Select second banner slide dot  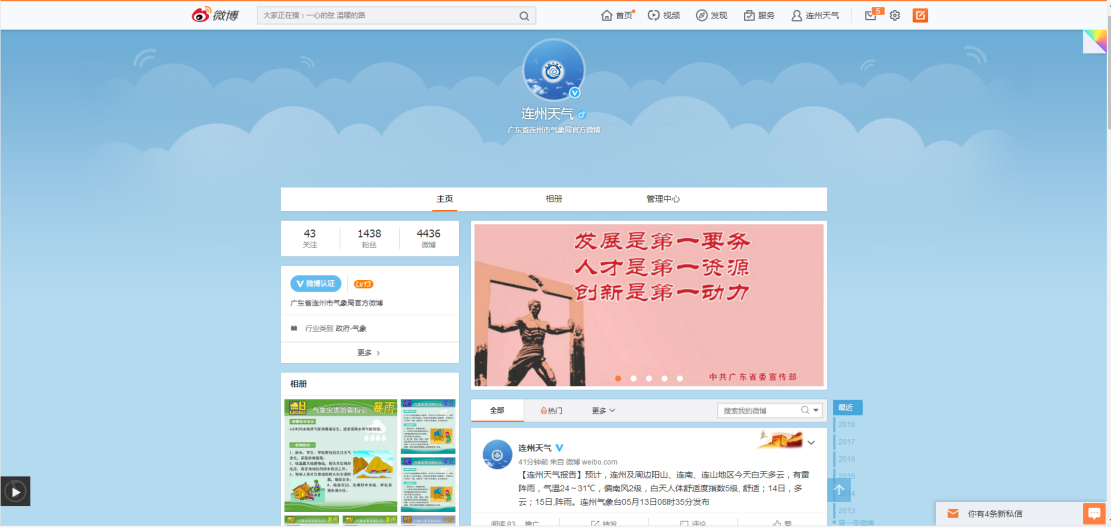click(633, 378)
